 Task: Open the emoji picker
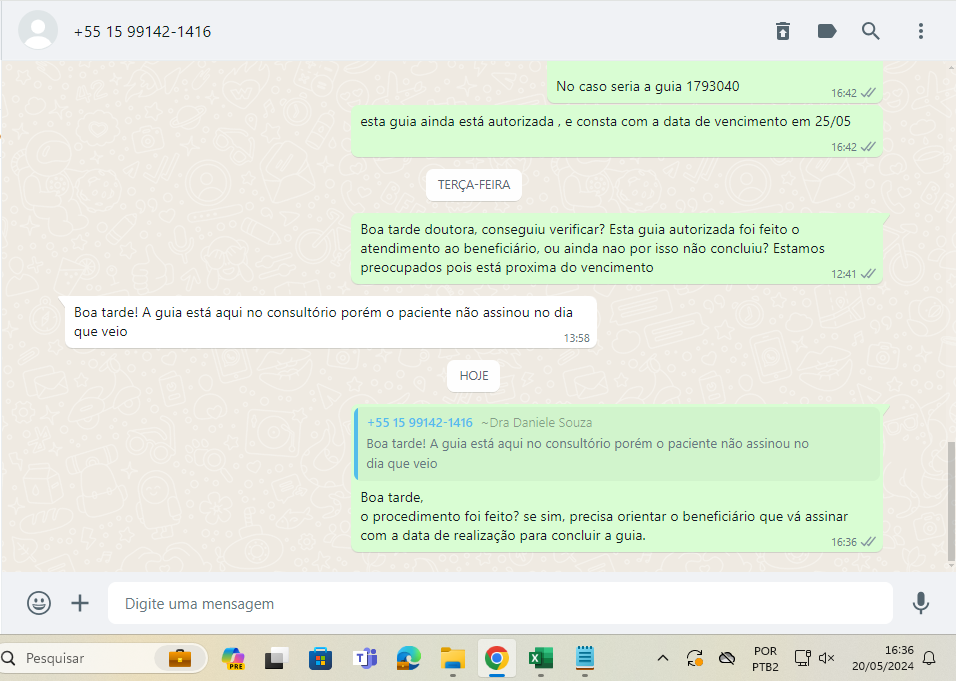tap(39, 603)
